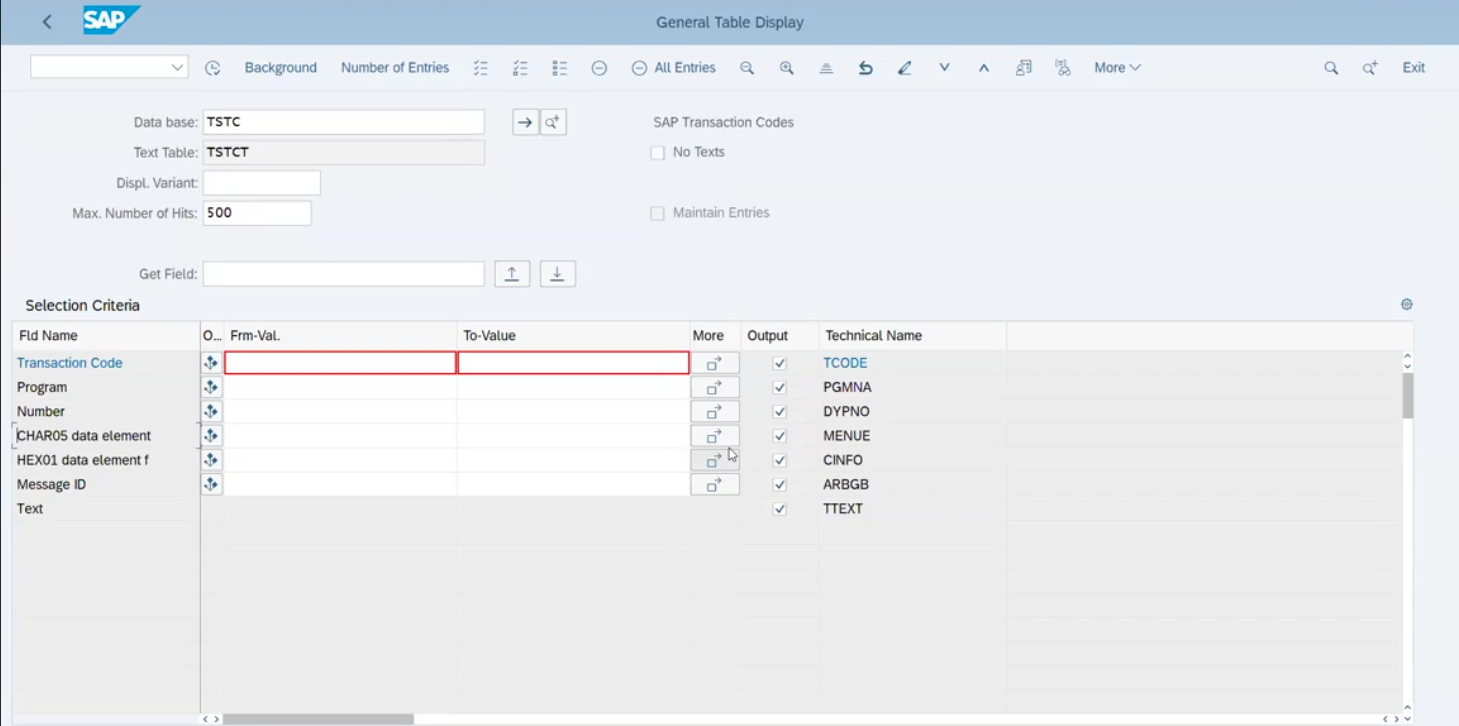
Task: Click the vertical scrollbar thumb of table
Action: click(x=1408, y=396)
